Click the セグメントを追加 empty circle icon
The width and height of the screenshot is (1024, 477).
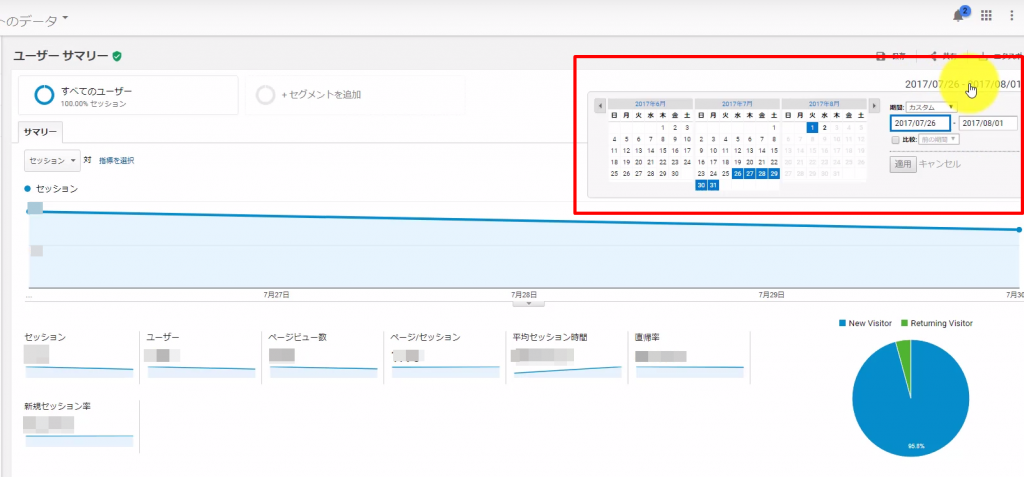[265, 95]
